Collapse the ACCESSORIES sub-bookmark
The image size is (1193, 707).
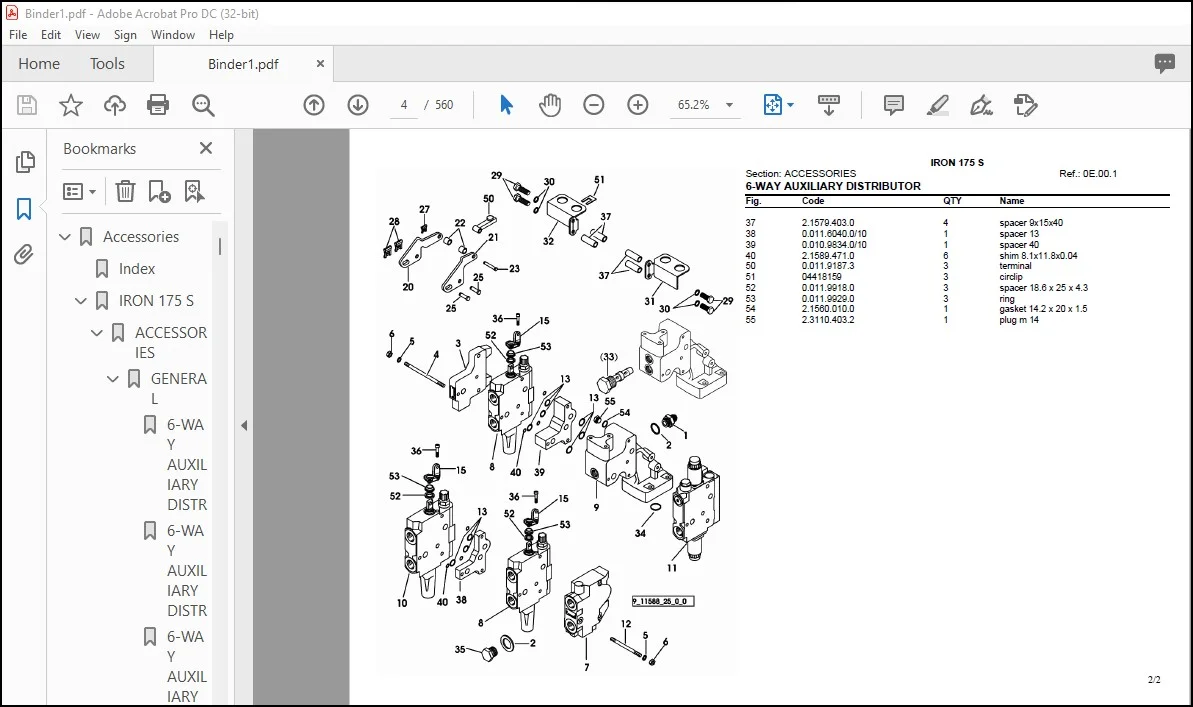pyautogui.click(x=97, y=333)
